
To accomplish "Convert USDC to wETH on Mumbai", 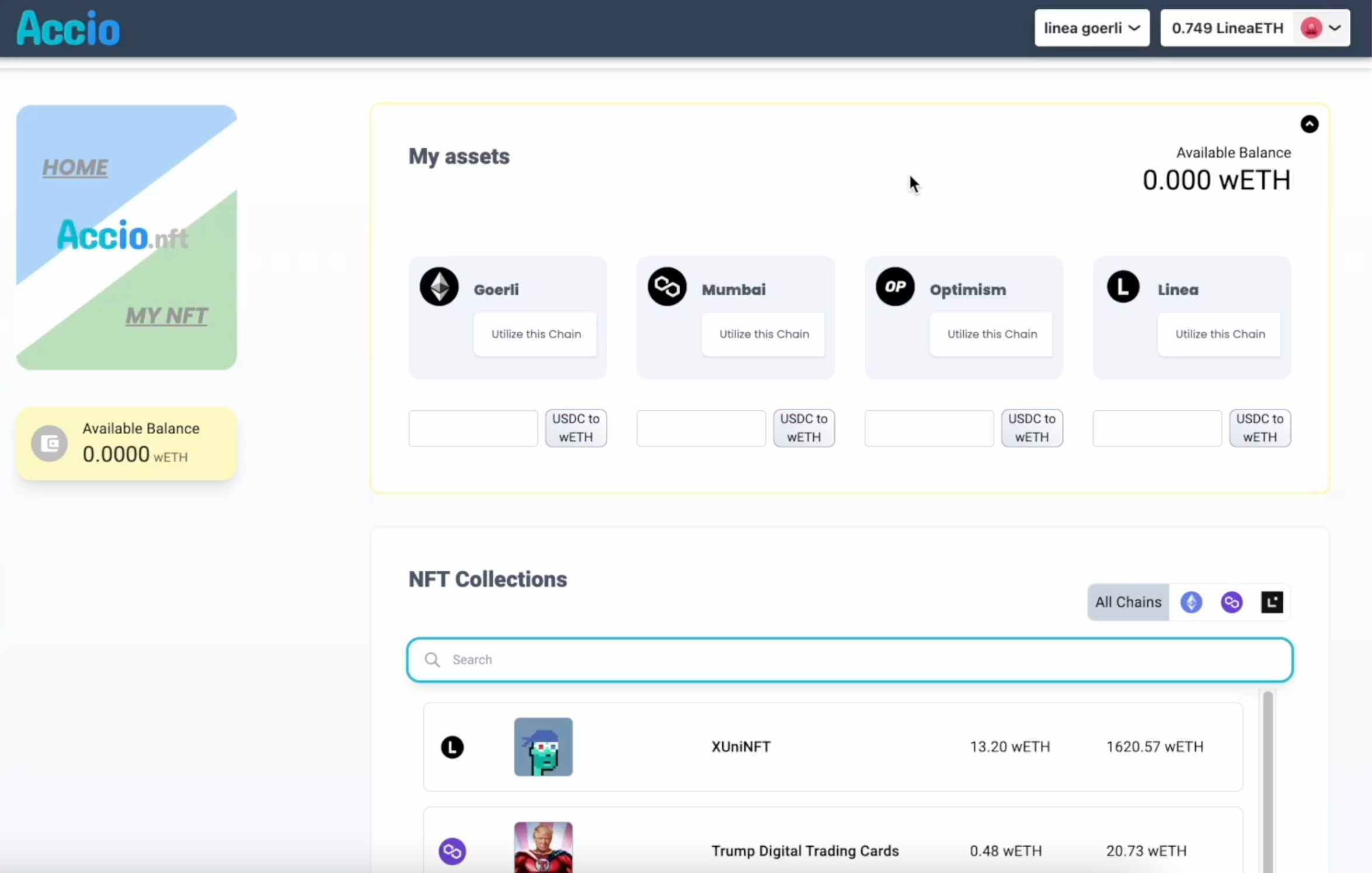I will click(x=804, y=428).
